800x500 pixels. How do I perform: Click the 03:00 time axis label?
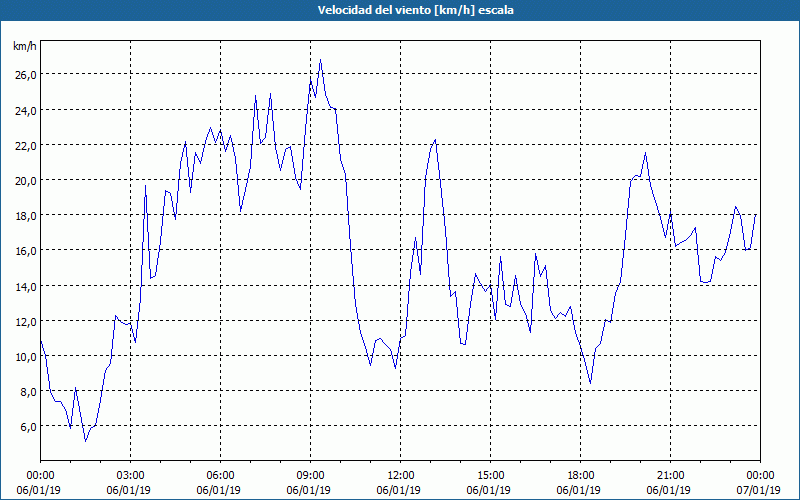tap(130, 476)
